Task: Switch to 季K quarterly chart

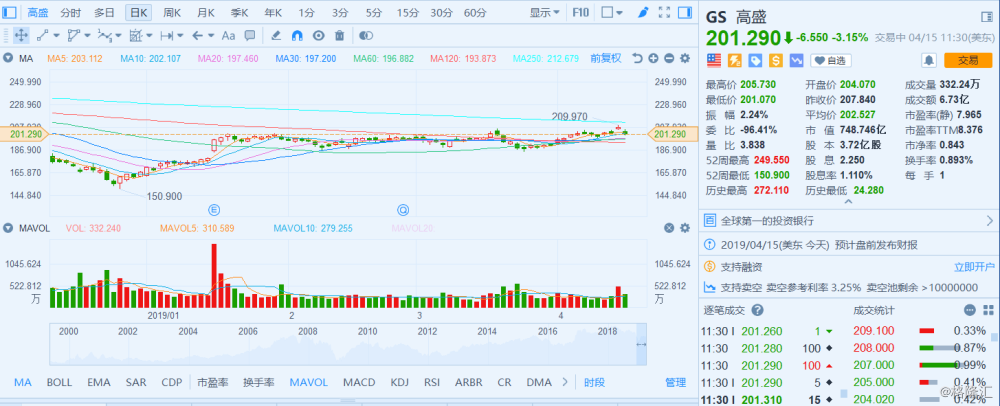Action: [240, 12]
